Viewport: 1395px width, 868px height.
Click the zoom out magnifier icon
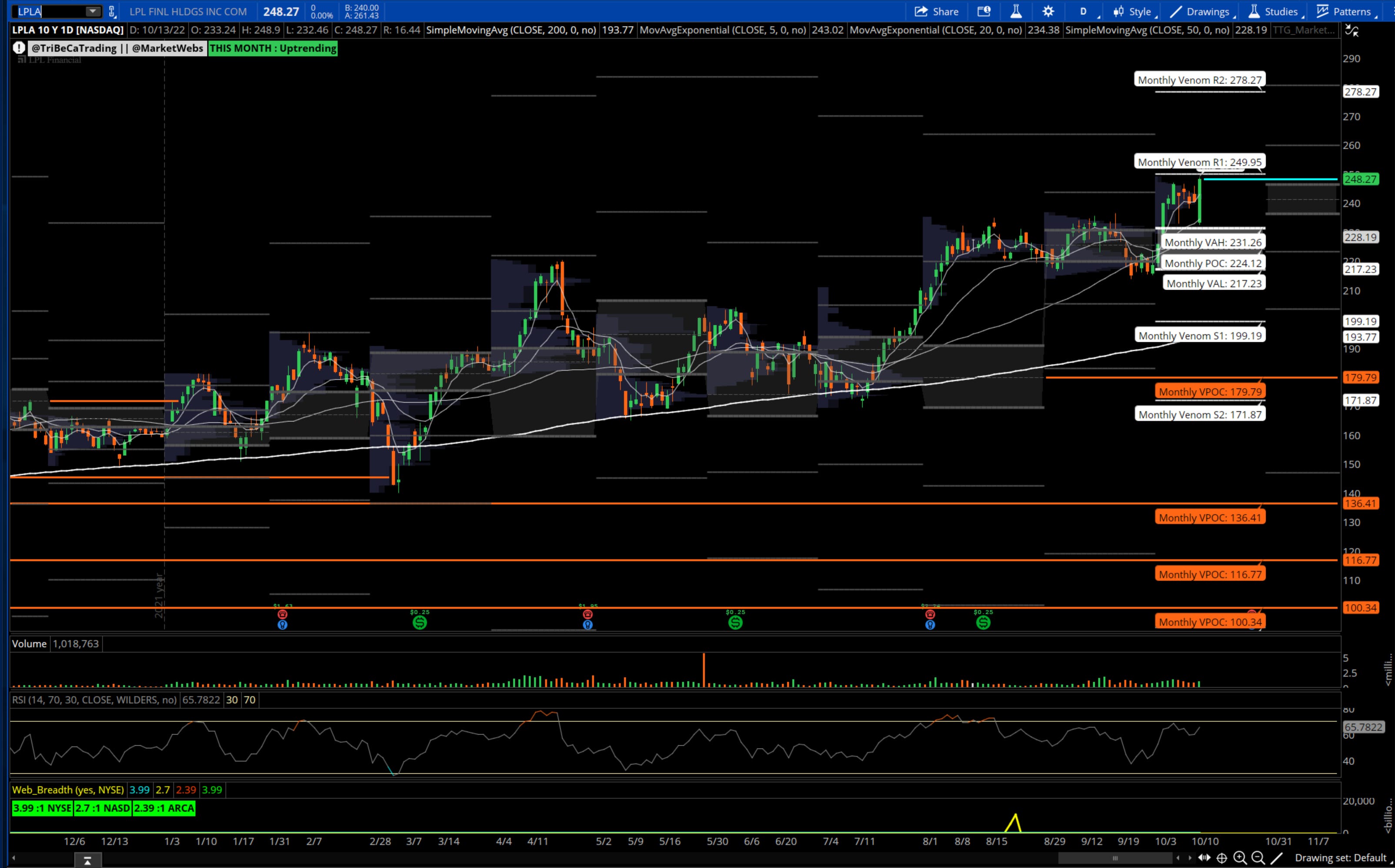pos(1258,858)
